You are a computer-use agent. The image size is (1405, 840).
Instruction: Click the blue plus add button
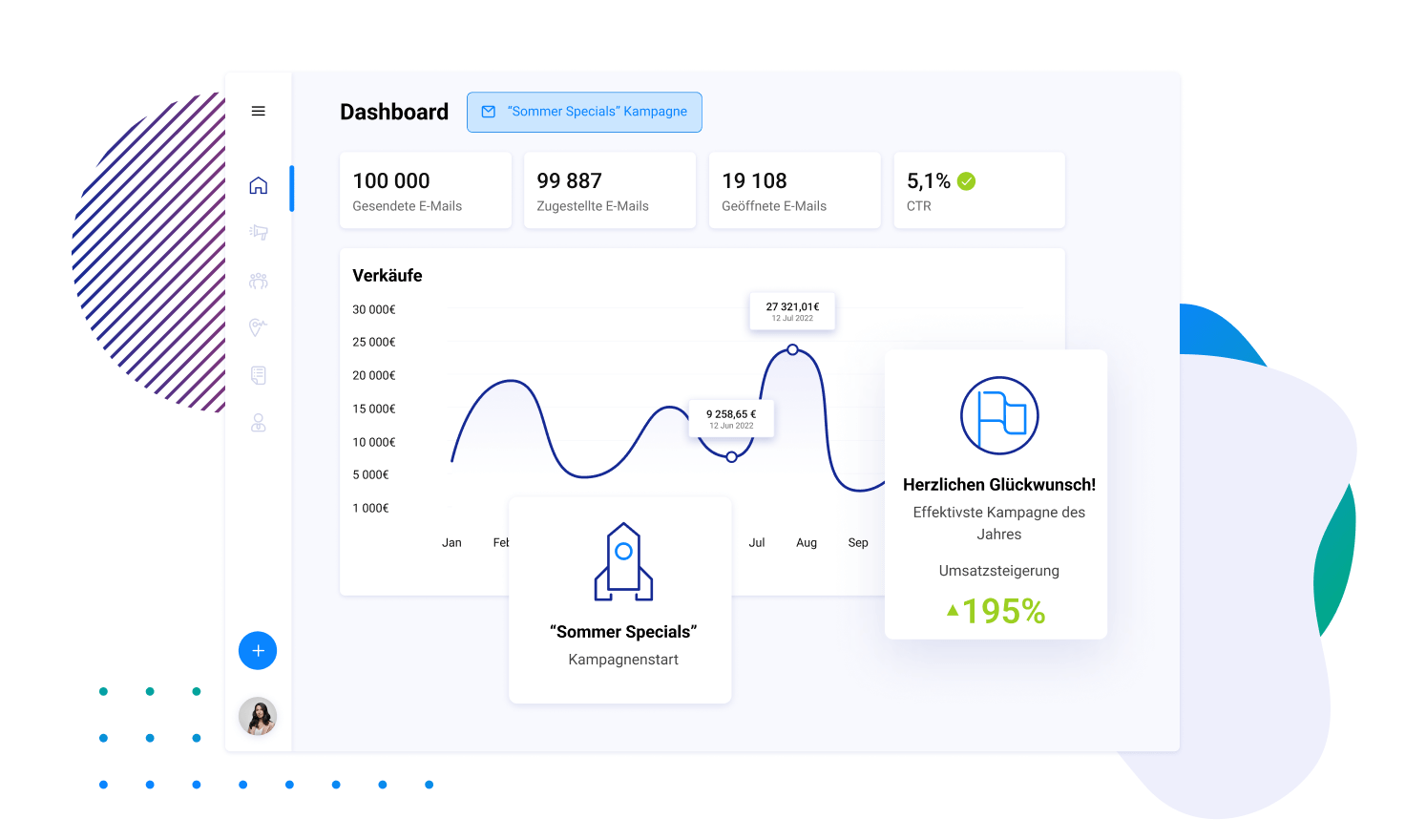[258, 650]
